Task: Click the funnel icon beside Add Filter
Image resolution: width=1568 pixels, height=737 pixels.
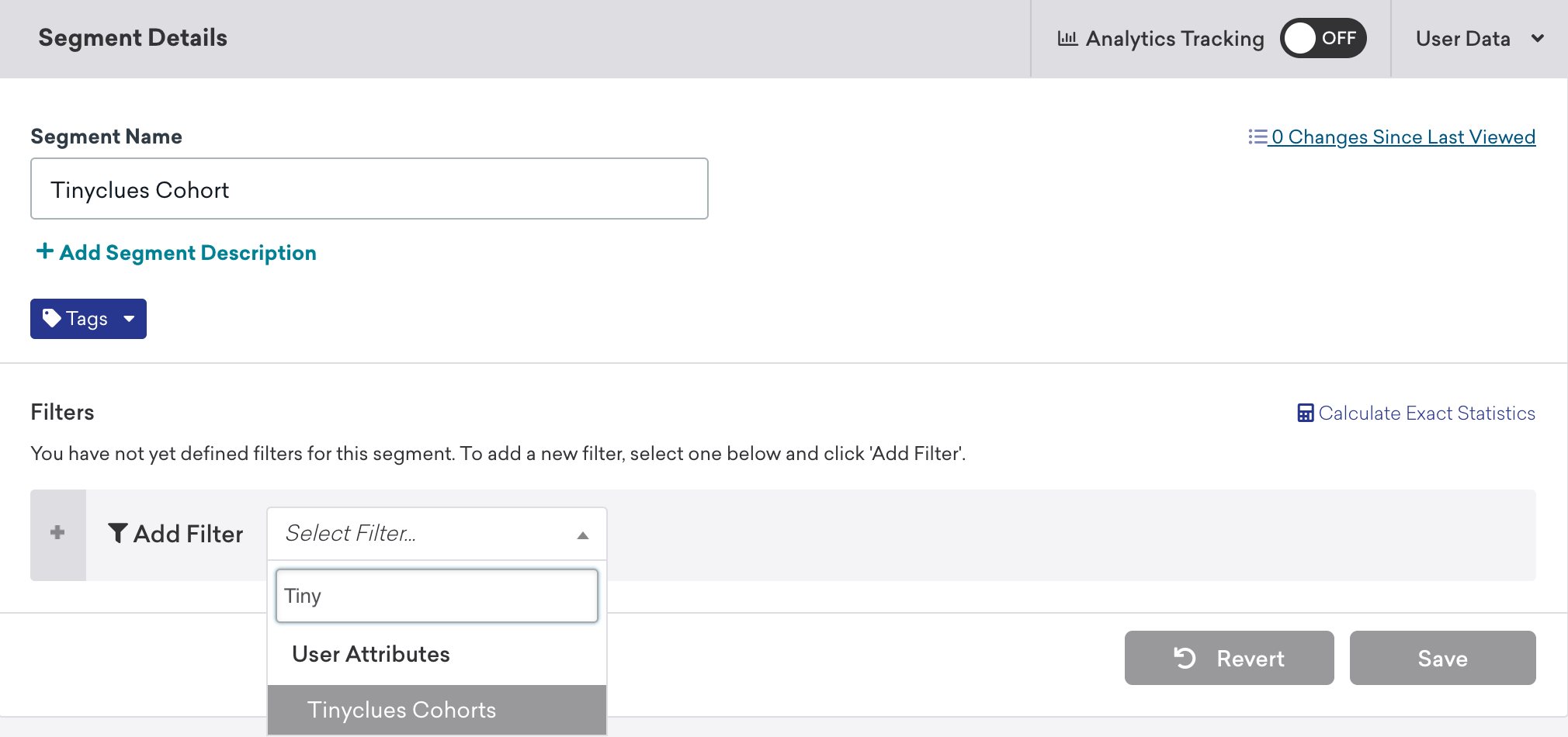Action: [117, 533]
